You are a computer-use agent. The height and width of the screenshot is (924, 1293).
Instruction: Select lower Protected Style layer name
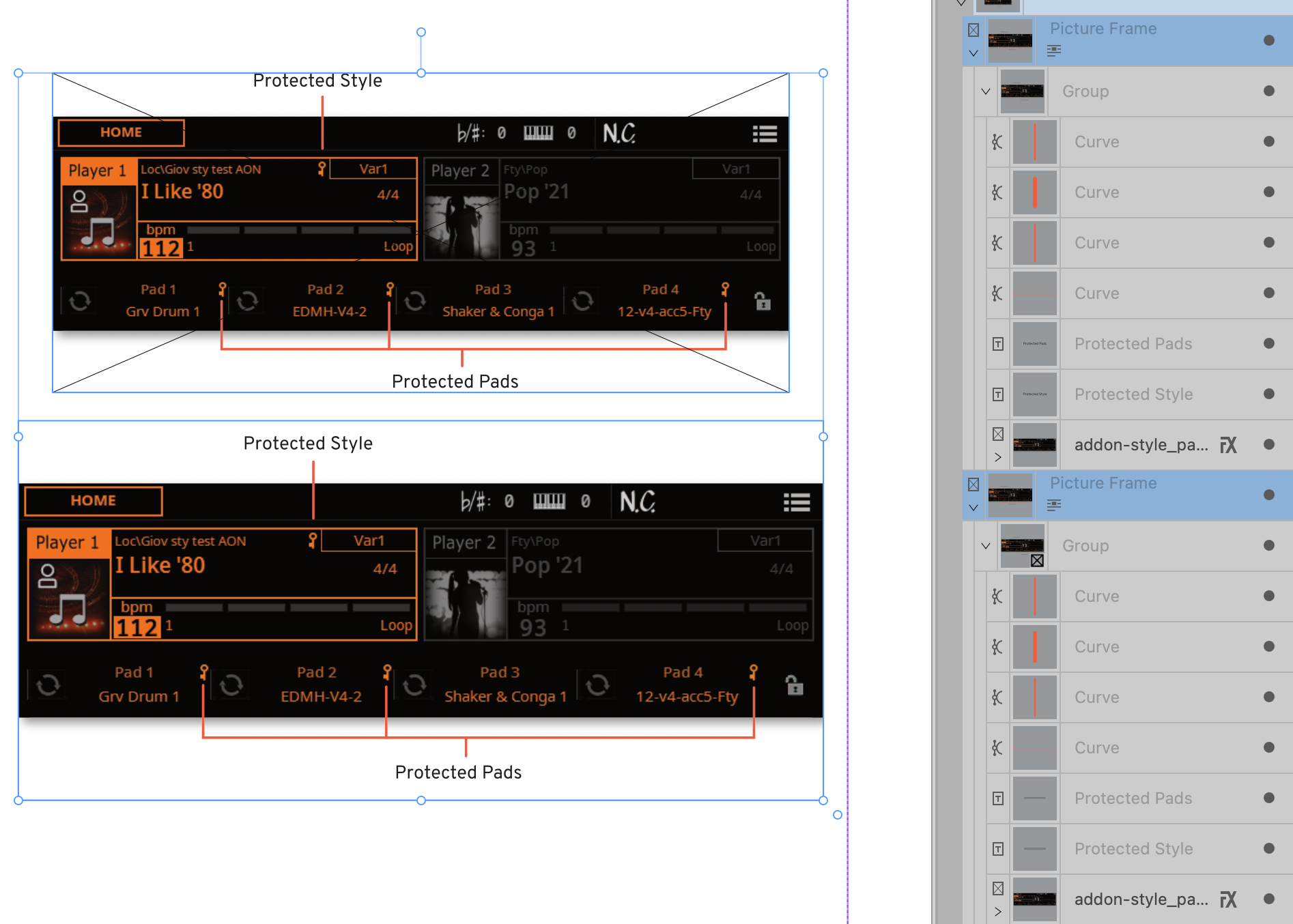point(1134,849)
